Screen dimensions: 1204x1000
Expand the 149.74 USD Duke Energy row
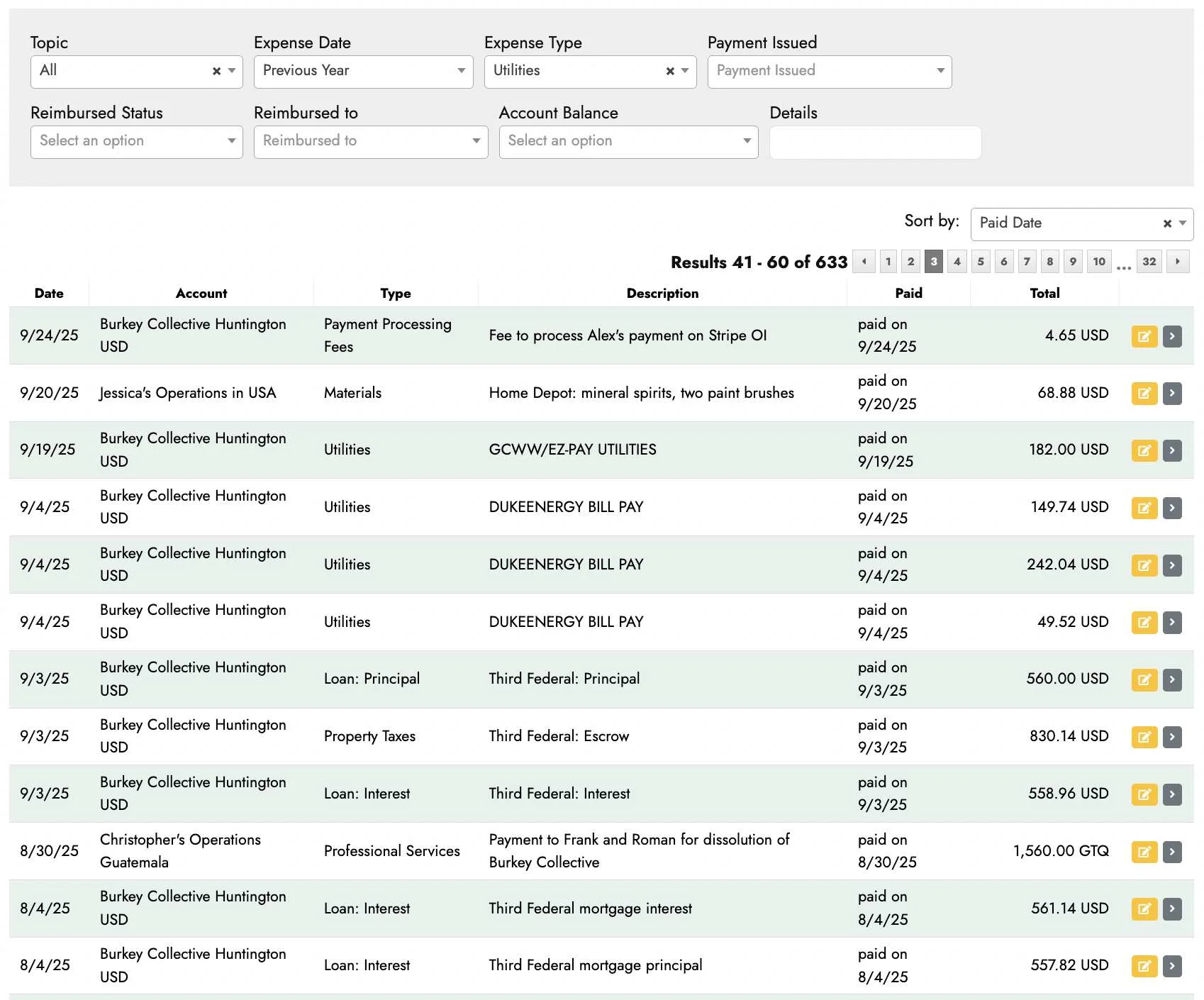(x=1172, y=508)
